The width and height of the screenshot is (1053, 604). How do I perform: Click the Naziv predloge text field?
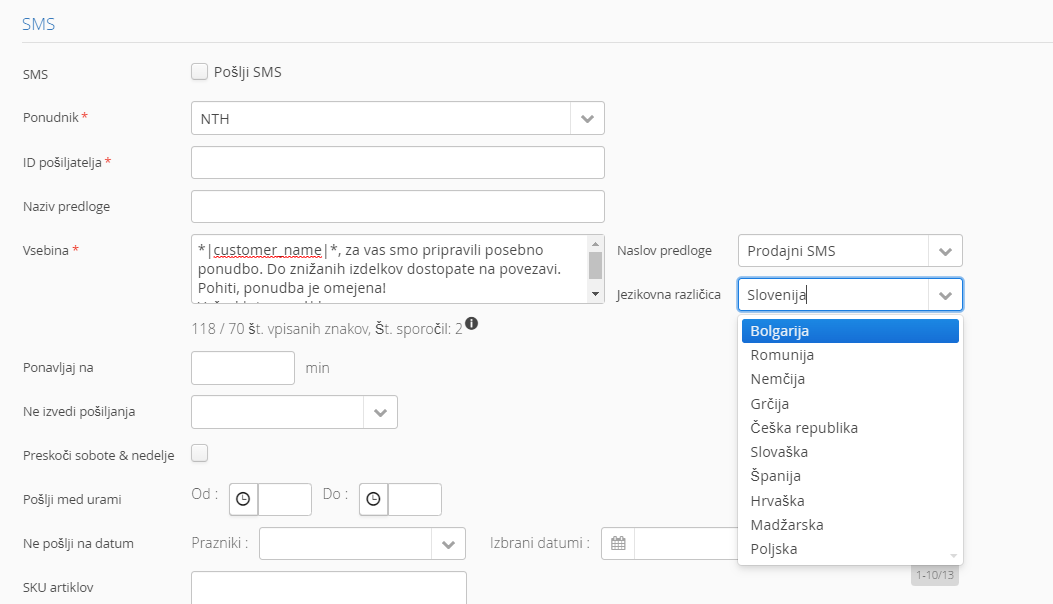(398, 207)
